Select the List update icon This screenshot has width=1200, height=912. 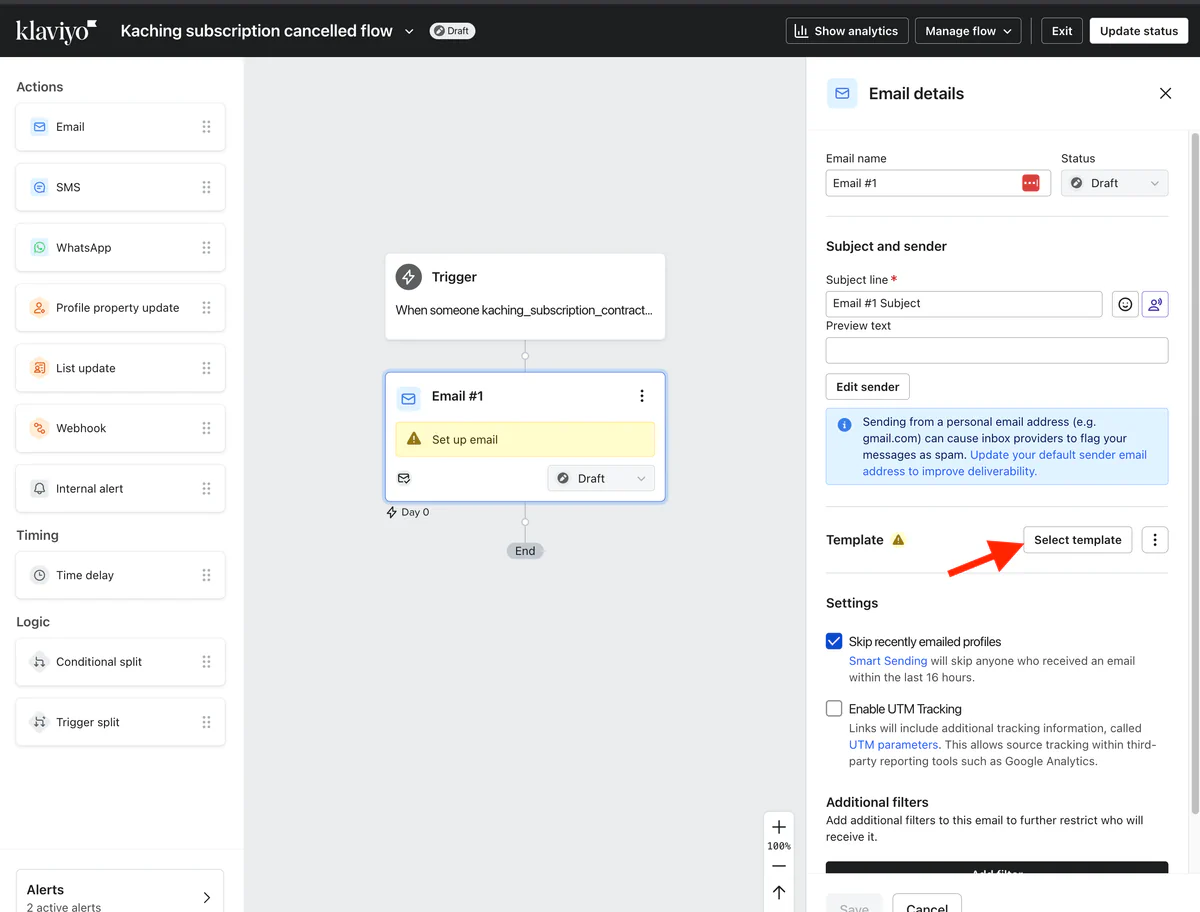point(39,368)
